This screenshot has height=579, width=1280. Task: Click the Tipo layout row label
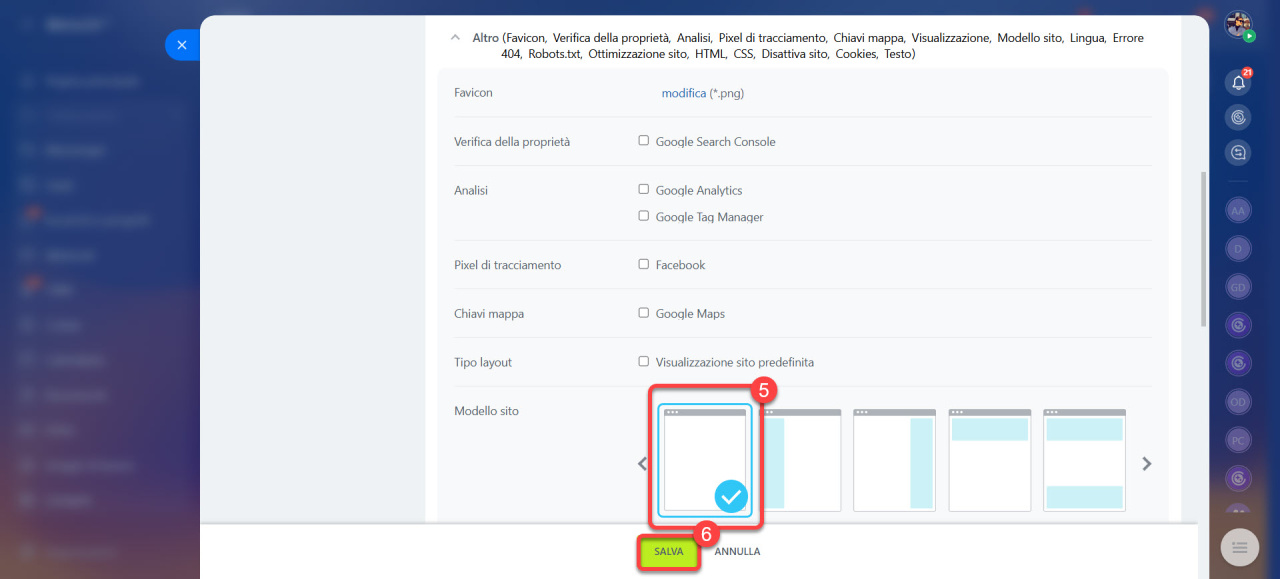(483, 363)
